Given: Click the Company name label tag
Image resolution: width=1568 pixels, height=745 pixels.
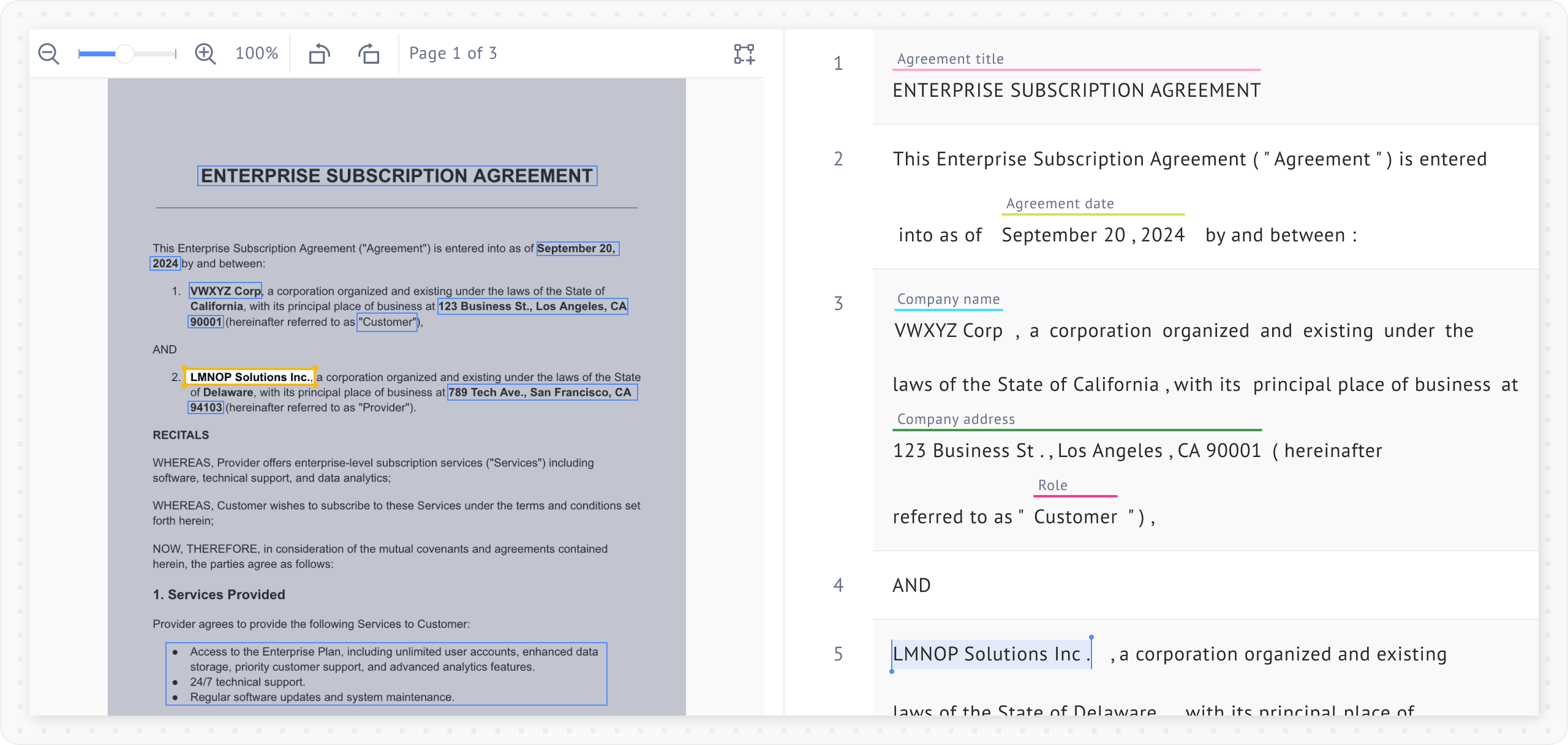Looking at the screenshot, I should [948, 299].
